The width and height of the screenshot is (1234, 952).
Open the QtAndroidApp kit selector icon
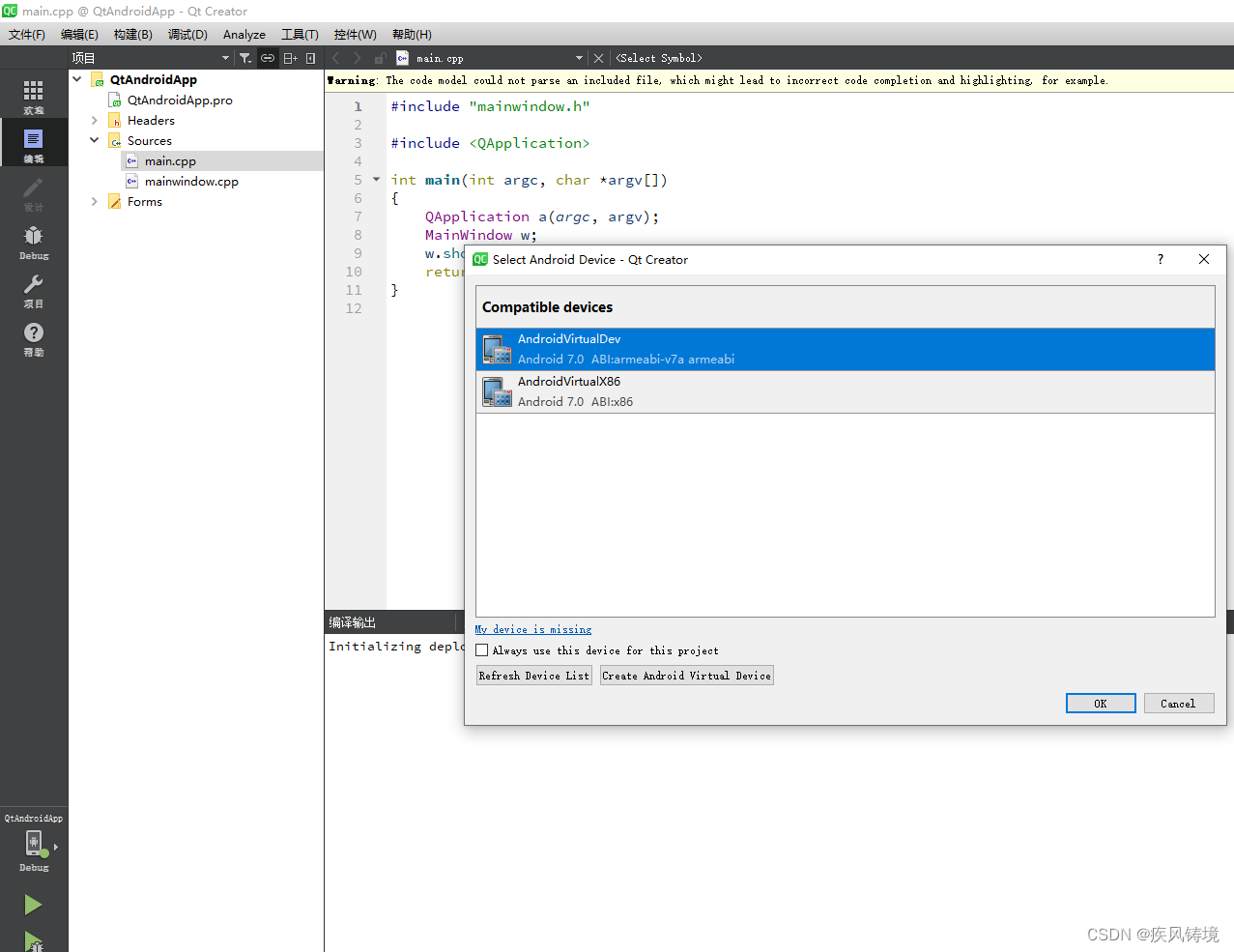(x=34, y=843)
